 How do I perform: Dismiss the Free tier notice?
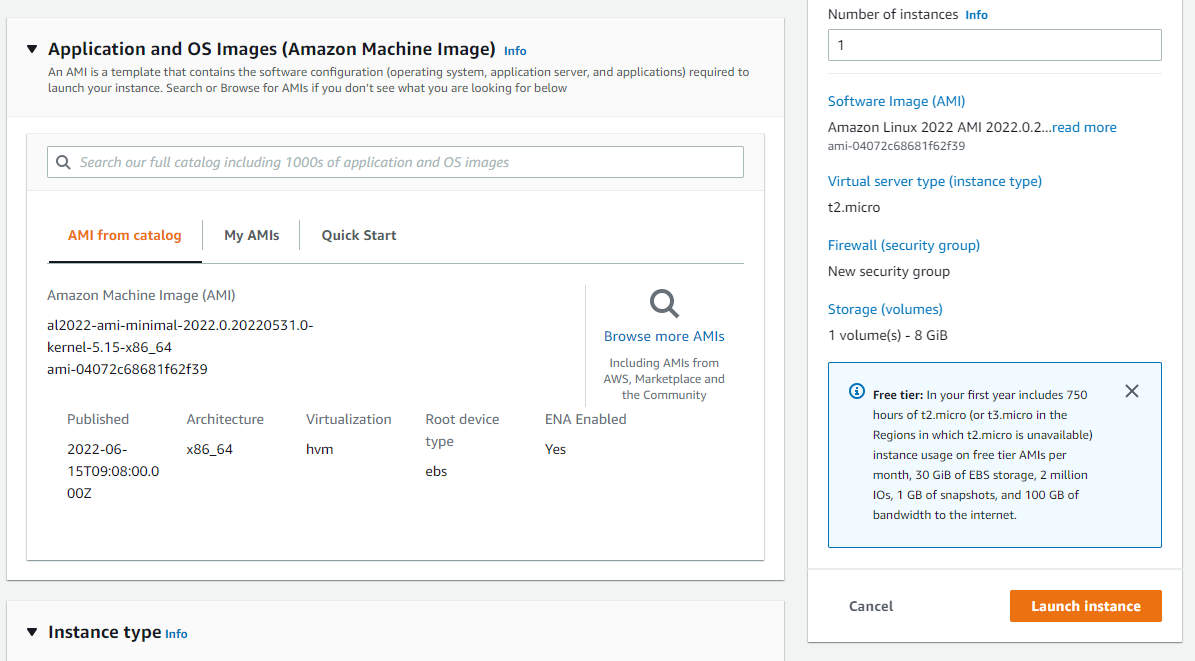(x=1132, y=391)
